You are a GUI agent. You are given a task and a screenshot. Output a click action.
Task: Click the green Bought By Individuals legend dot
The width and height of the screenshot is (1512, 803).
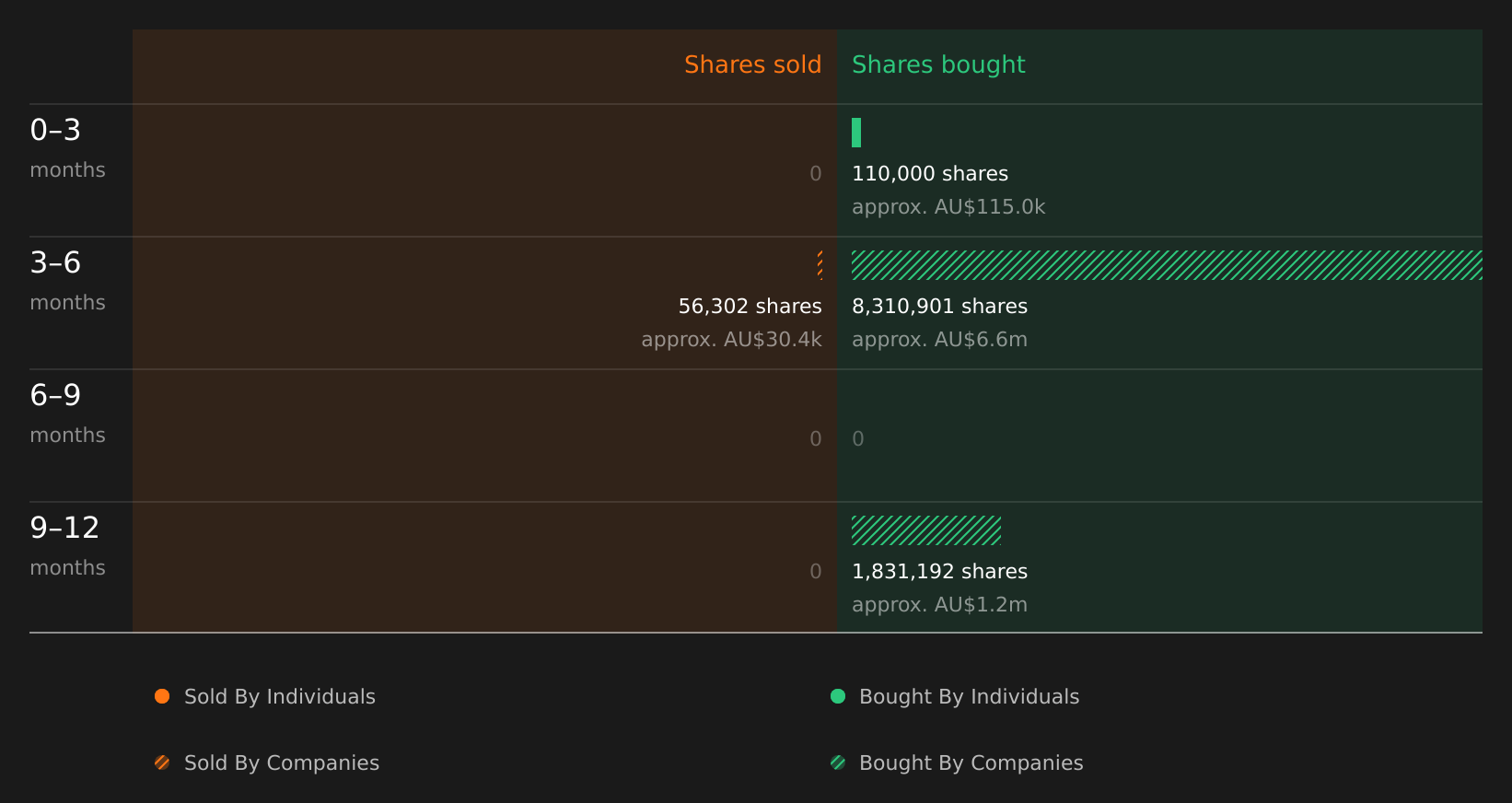click(838, 696)
